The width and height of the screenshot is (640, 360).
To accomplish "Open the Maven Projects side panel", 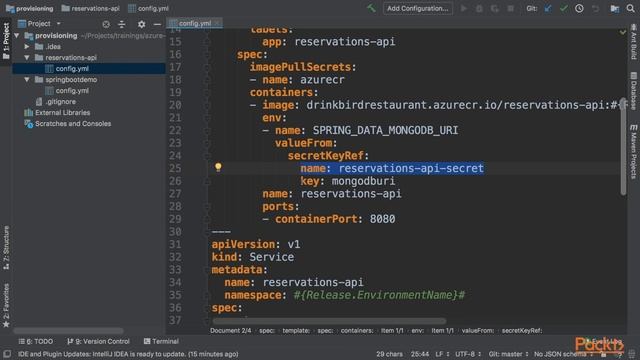I will tap(633, 152).
